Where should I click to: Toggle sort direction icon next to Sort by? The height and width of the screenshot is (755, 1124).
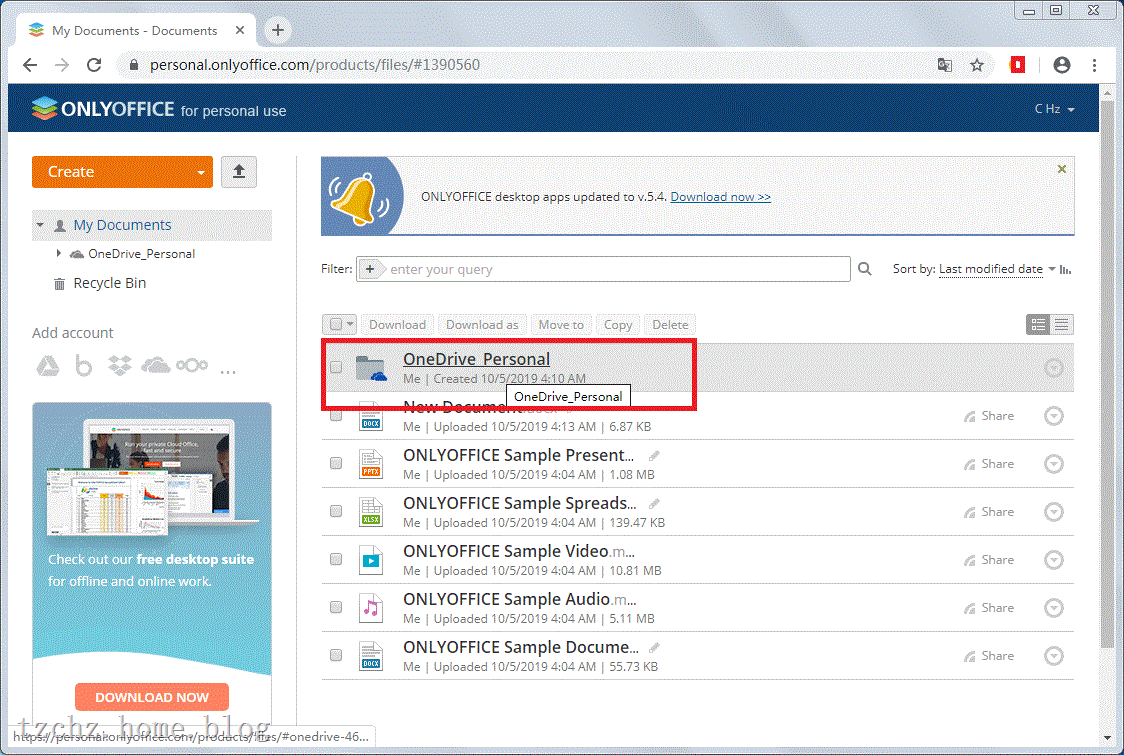[x=1065, y=270]
